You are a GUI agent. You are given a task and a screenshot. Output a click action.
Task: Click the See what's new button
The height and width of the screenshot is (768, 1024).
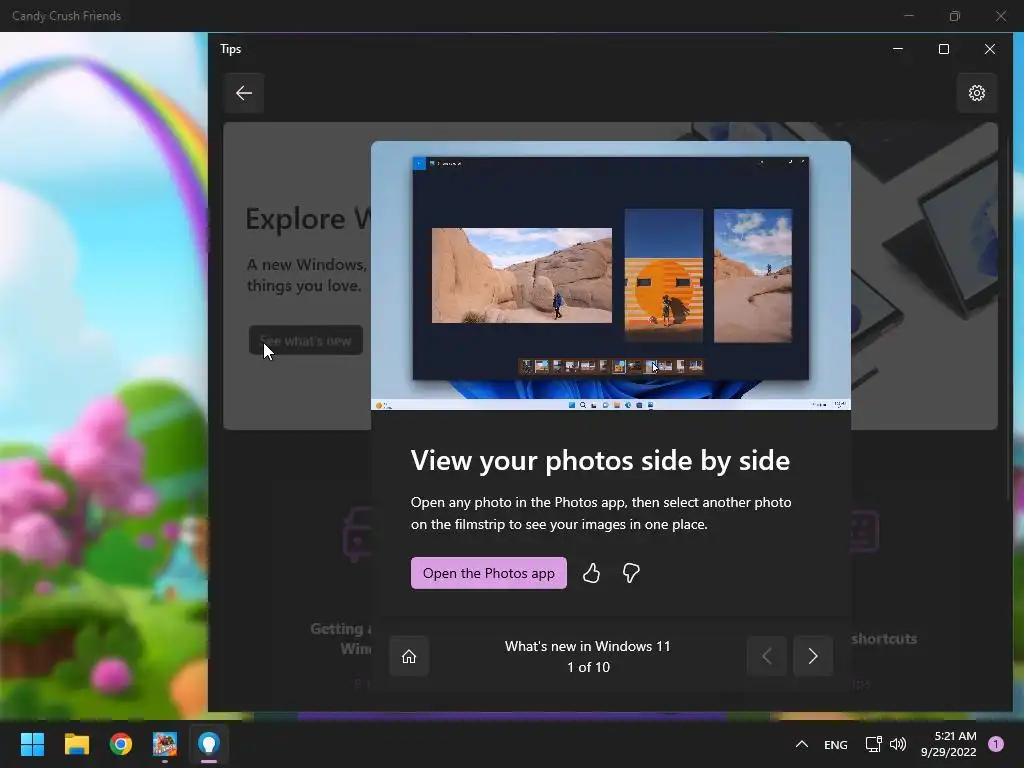tap(306, 340)
